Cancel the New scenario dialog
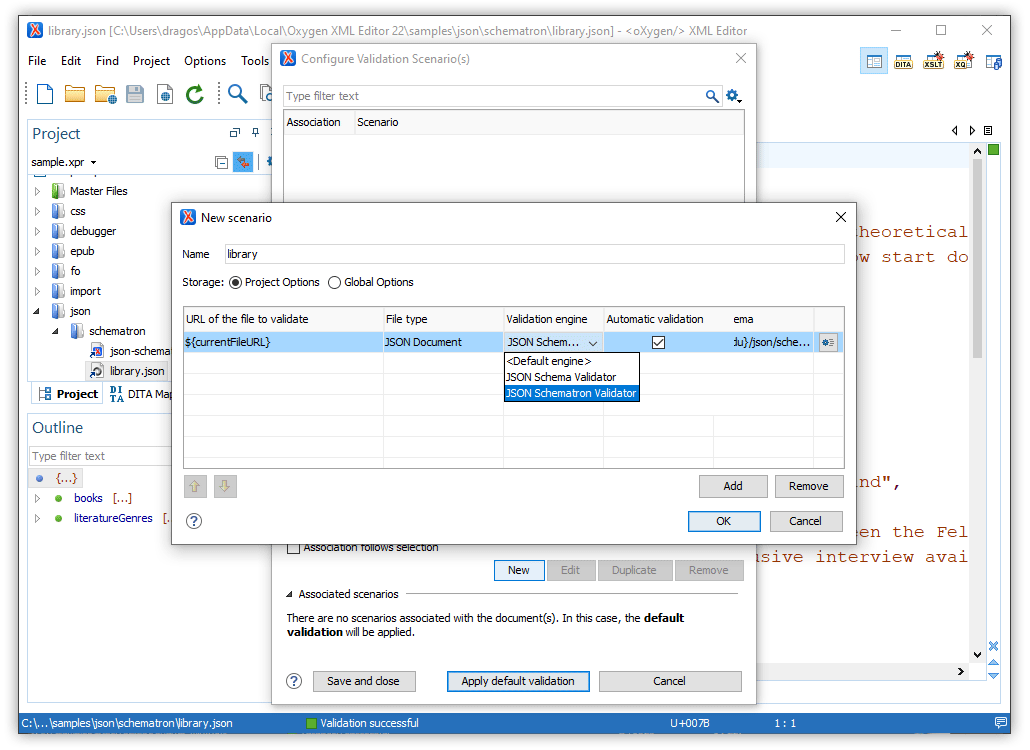This screenshot has width=1030, height=750. [805, 521]
